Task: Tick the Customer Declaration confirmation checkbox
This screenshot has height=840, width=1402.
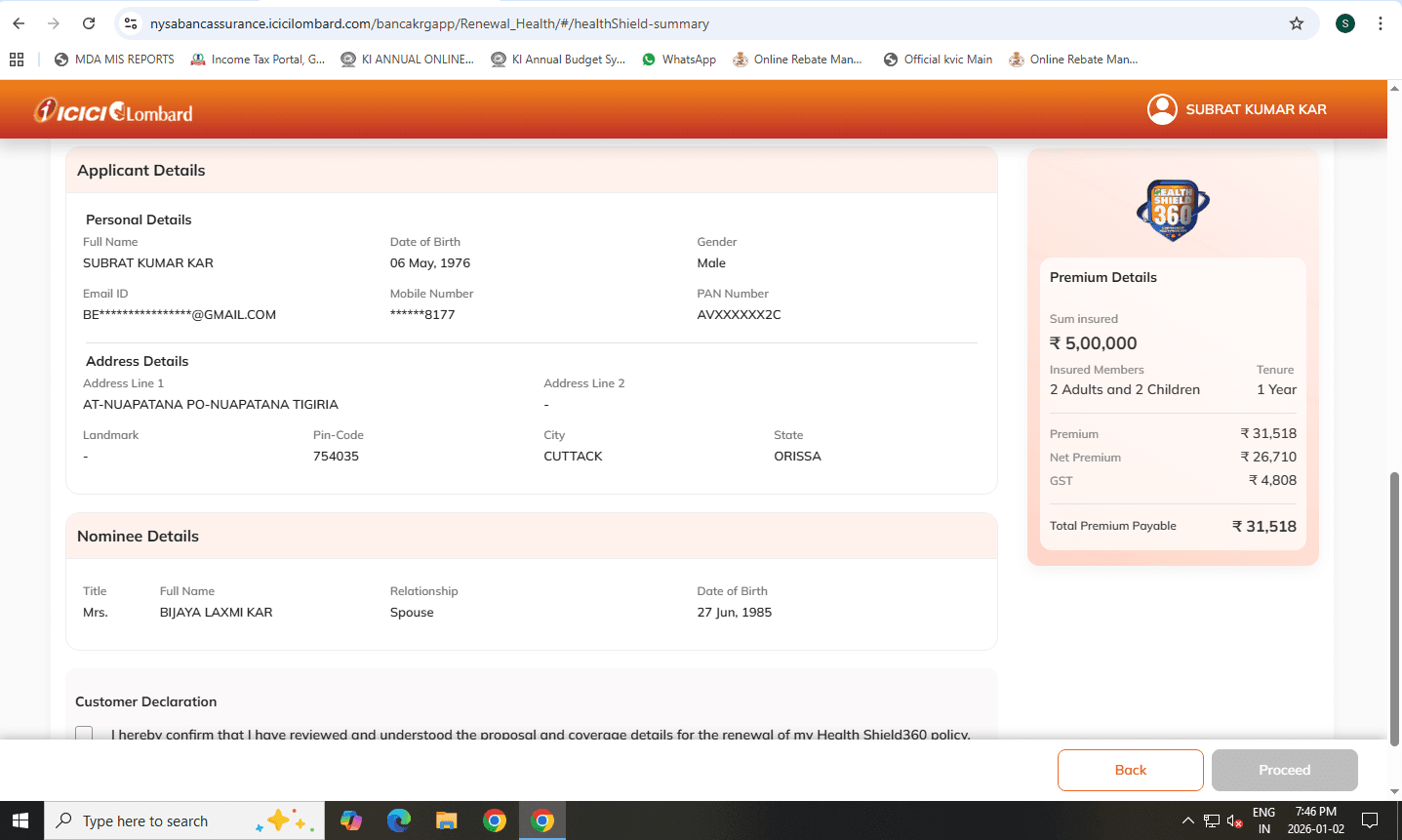Action: (84, 734)
